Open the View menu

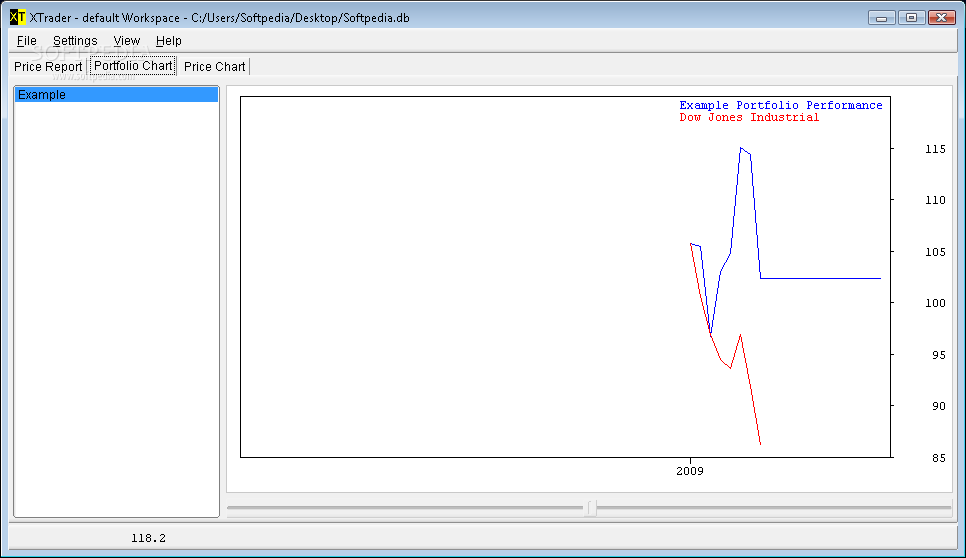(x=126, y=41)
